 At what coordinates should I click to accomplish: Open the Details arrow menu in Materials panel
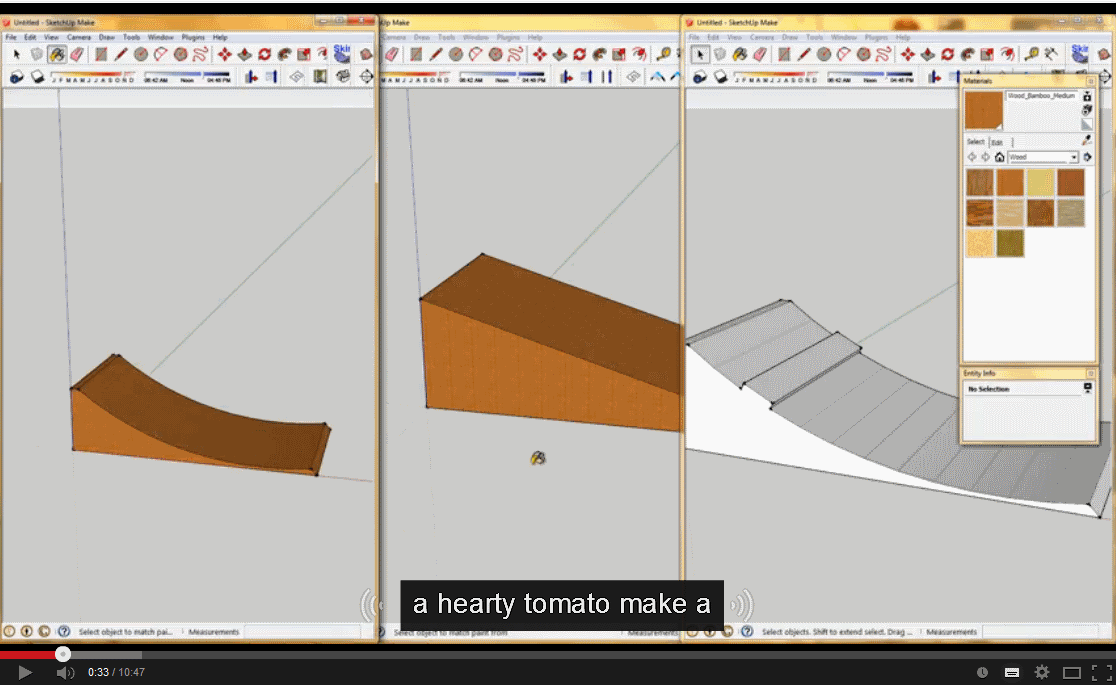tap(1087, 157)
